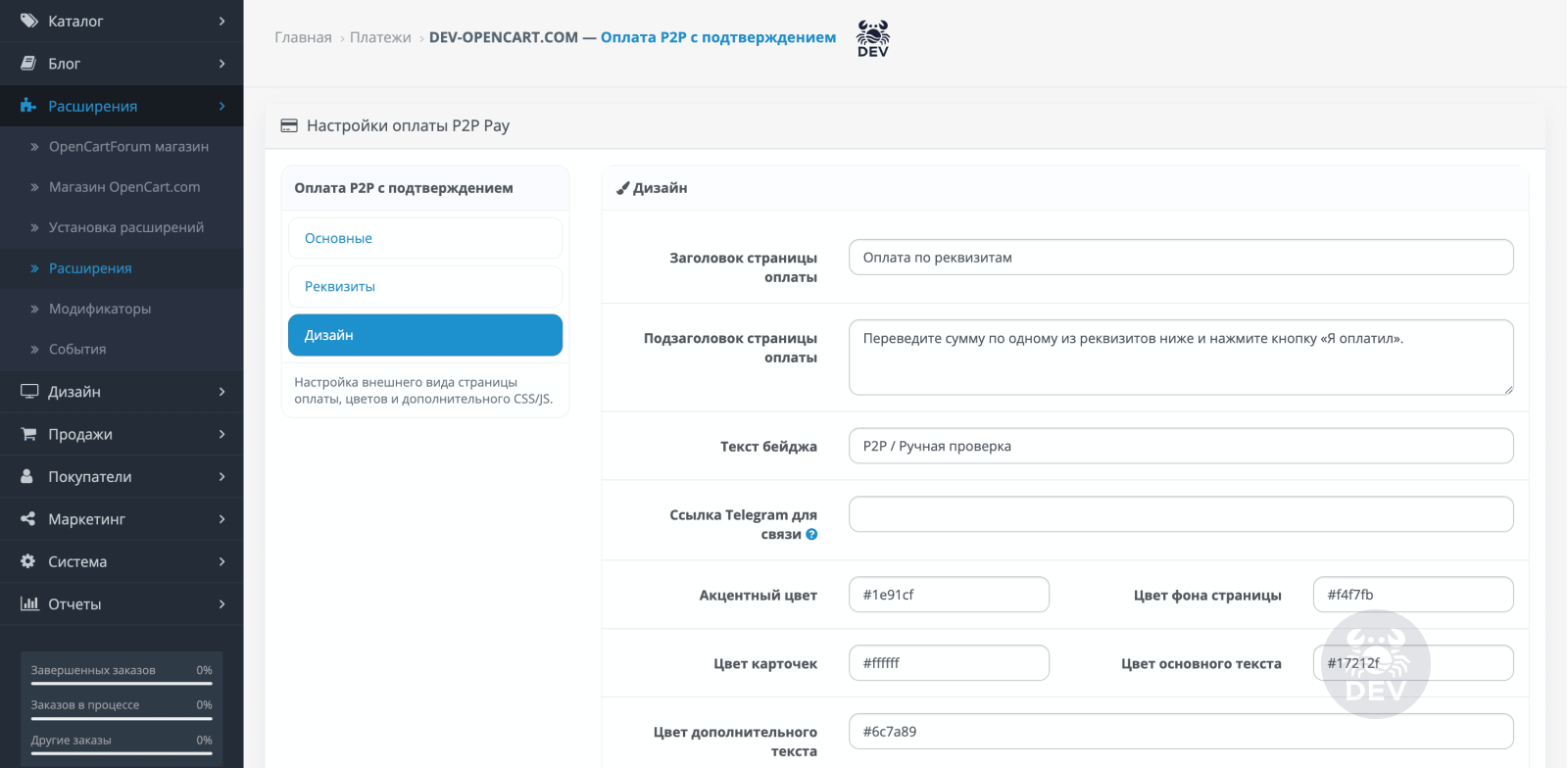This screenshot has width=1568, height=768.
Task: Click the Заголовок страницы оплаты field
Action: click(x=1181, y=258)
